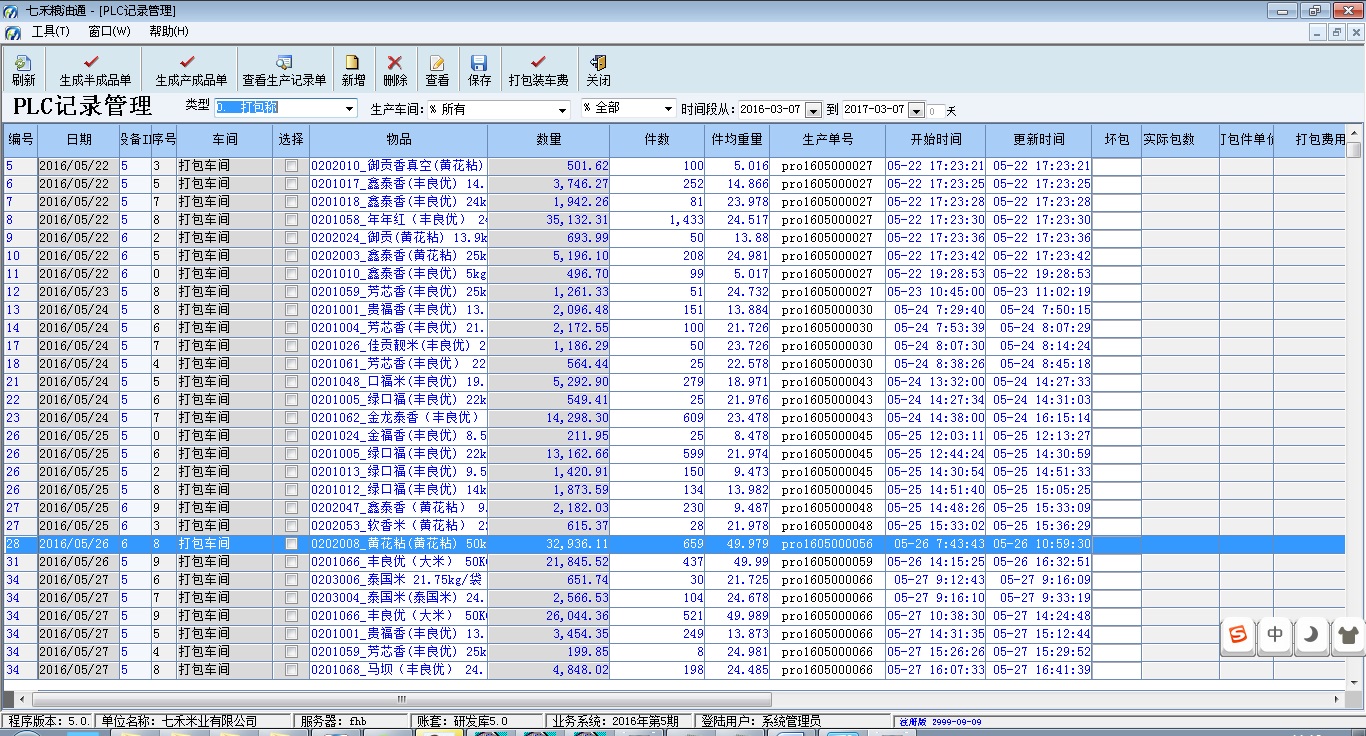Sort by the 日期 column header
Image resolution: width=1366 pixels, height=736 pixels.
79,140
